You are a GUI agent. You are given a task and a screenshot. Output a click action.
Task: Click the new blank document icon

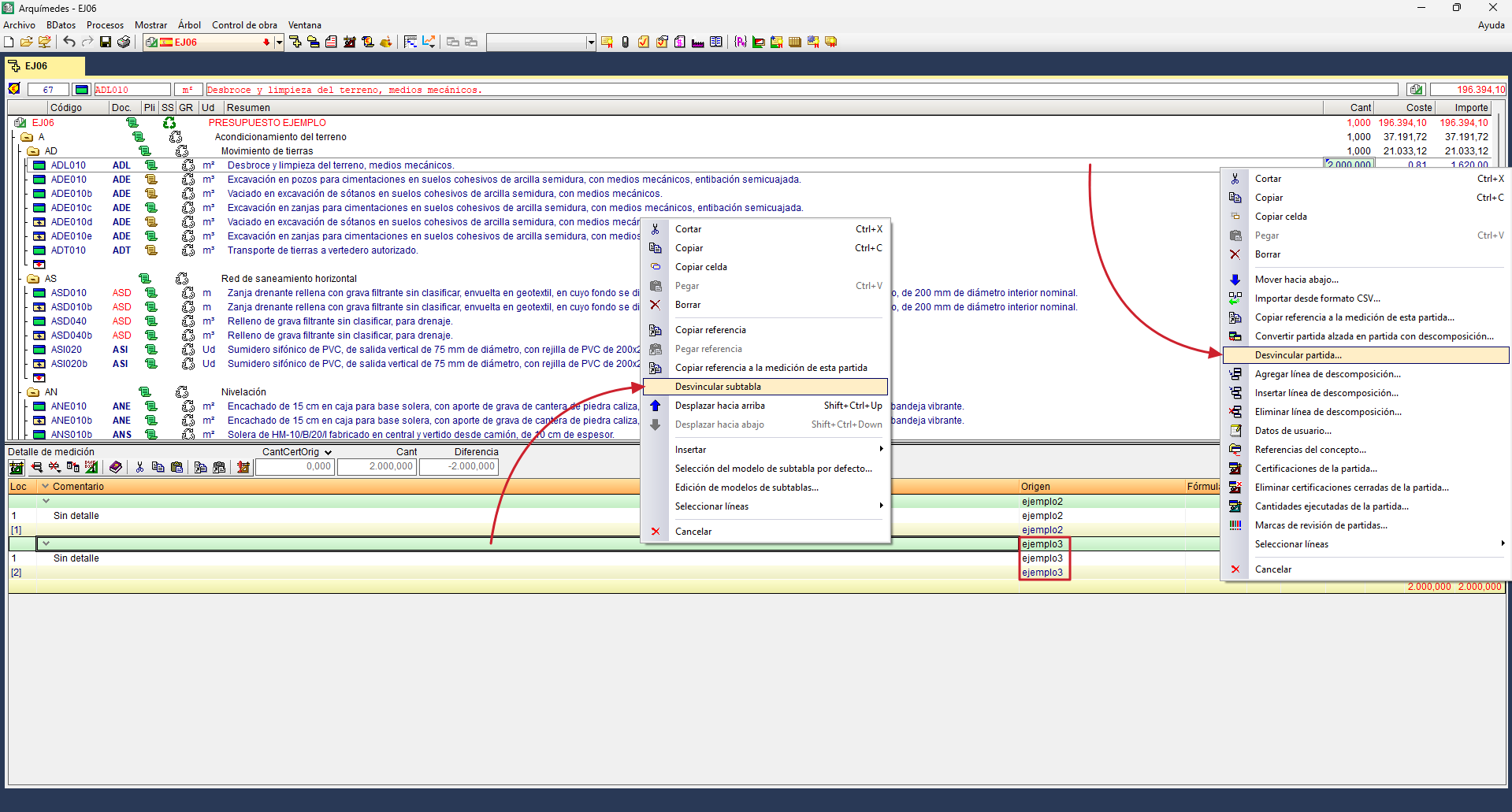coord(9,42)
